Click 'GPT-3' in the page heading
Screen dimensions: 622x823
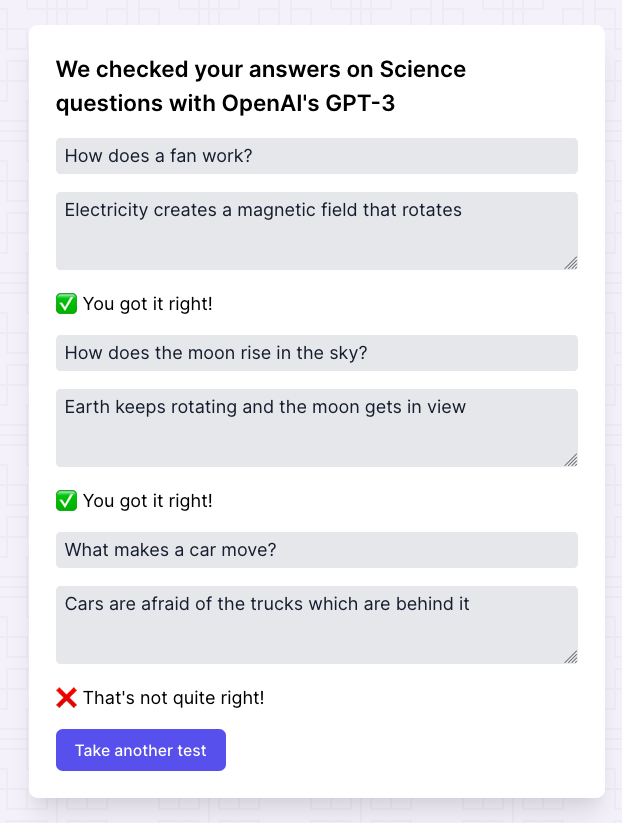(361, 103)
